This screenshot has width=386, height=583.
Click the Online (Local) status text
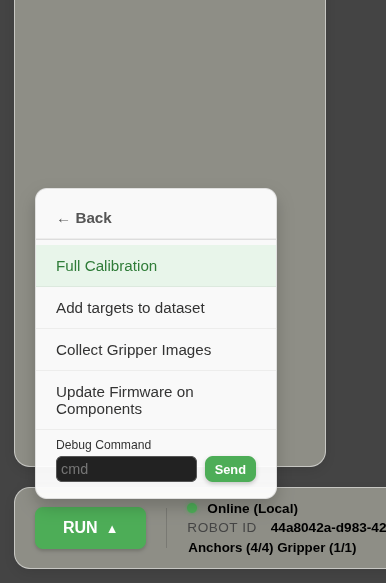pos(252,509)
